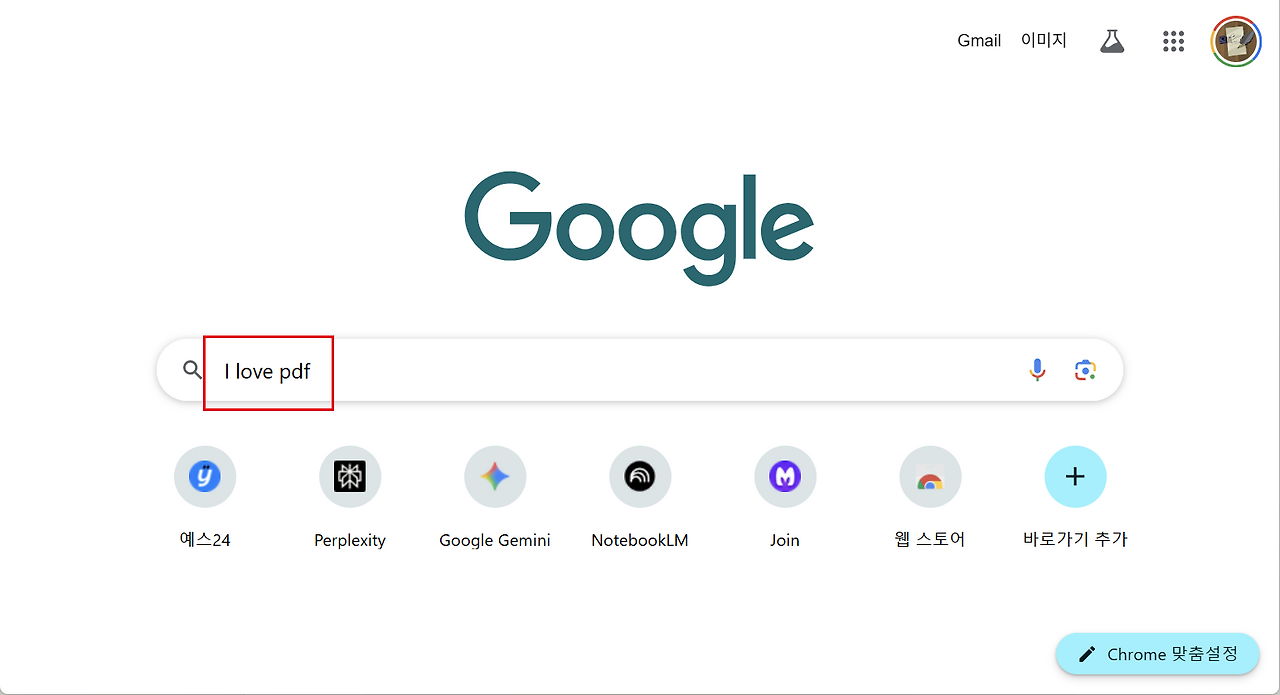Open the Perplexity shortcut icon
Image resolution: width=1280 pixels, height=695 pixels.
click(x=350, y=477)
